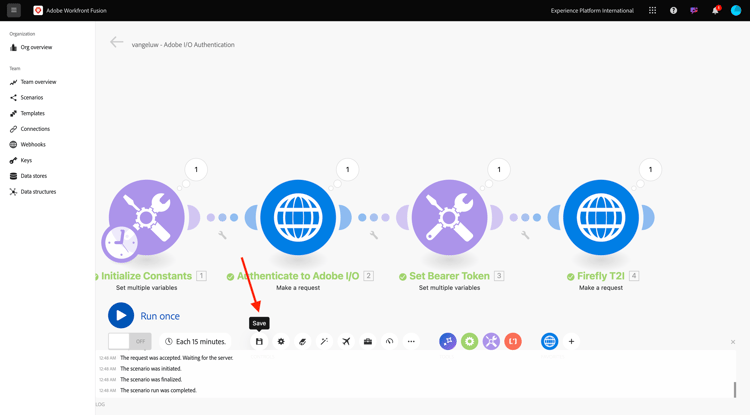Click the Save scenario icon
This screenshot has height=415, width=750.
pos(259,341)
